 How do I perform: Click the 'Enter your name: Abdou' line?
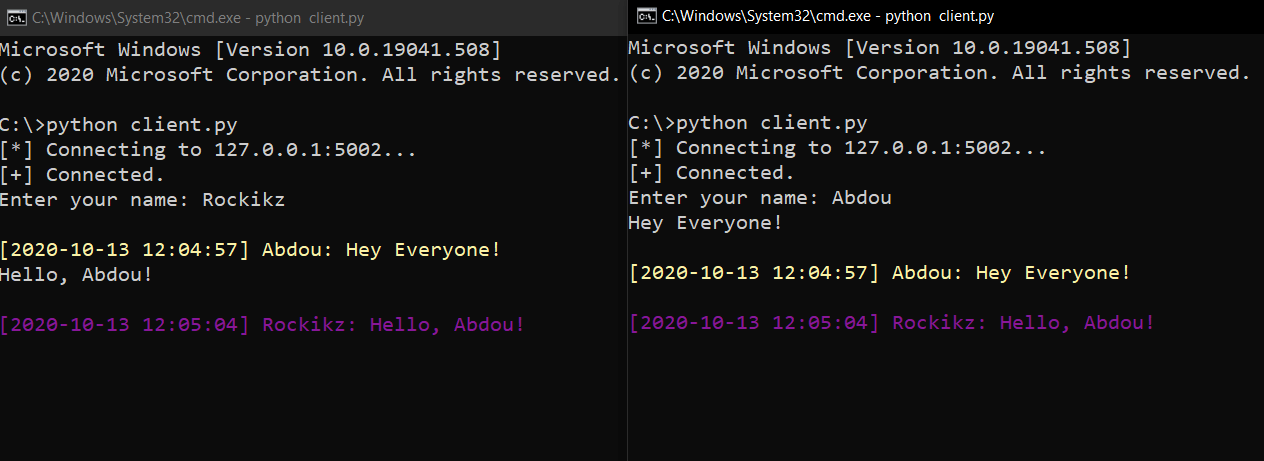(760, 197)
